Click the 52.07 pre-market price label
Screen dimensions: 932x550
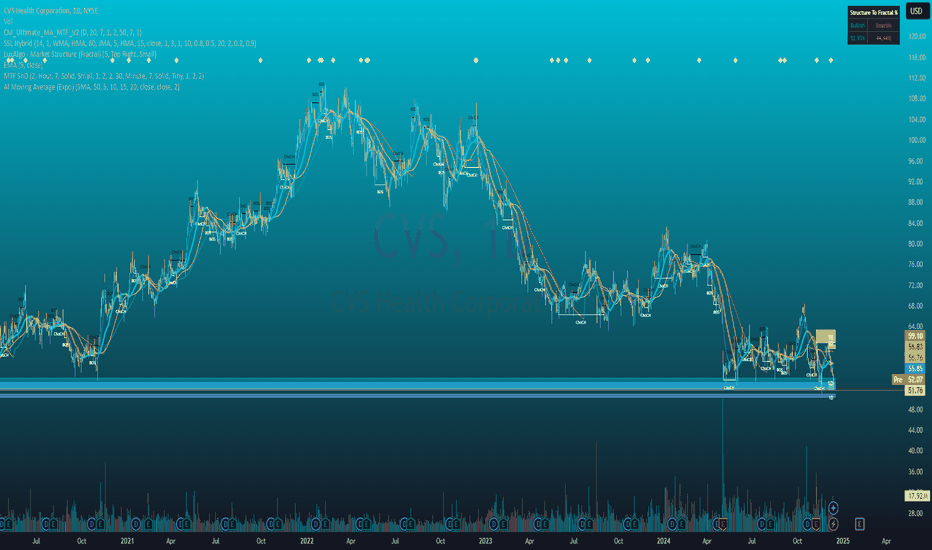915,379
